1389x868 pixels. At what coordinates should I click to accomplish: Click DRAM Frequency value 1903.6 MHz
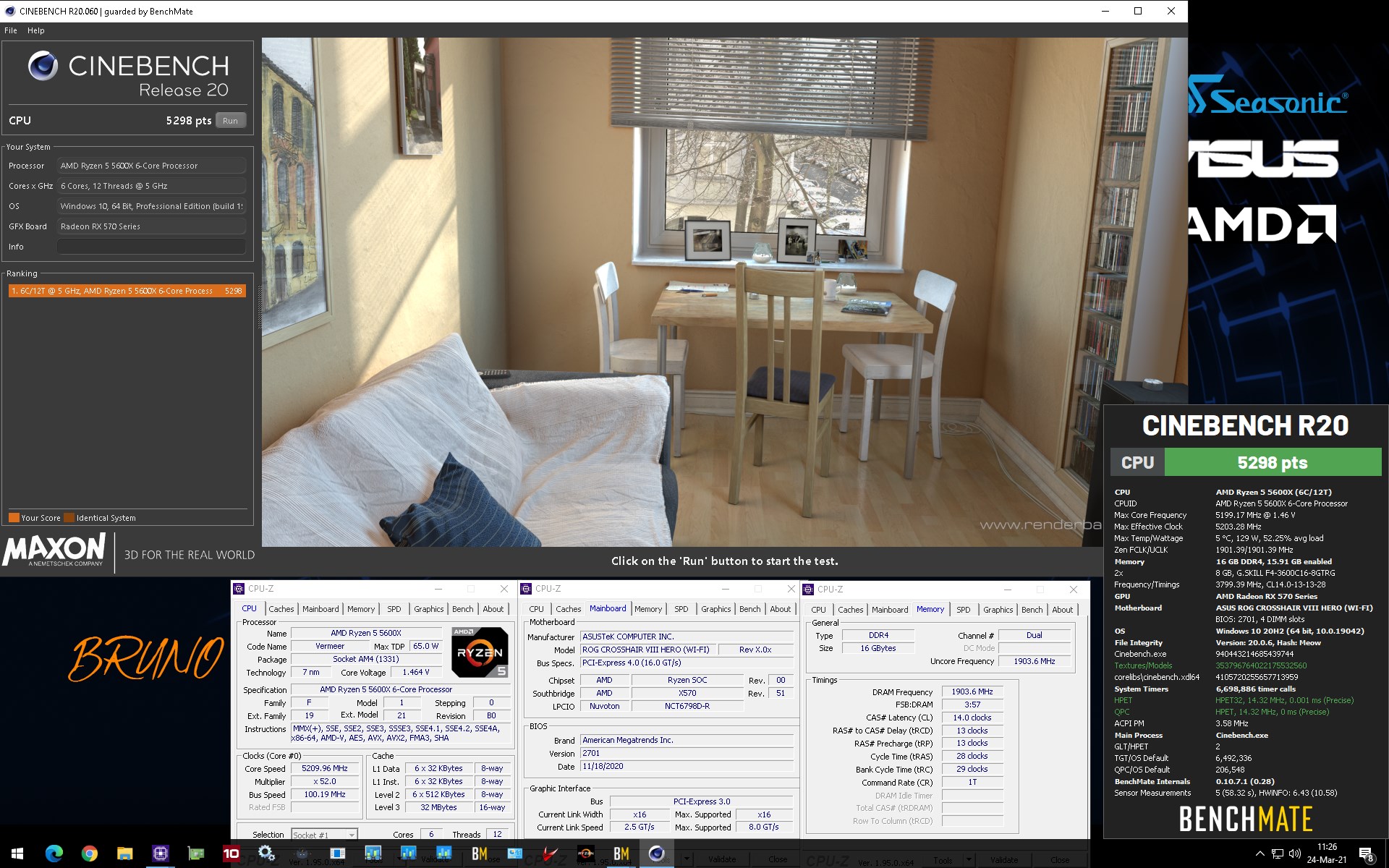972,692
